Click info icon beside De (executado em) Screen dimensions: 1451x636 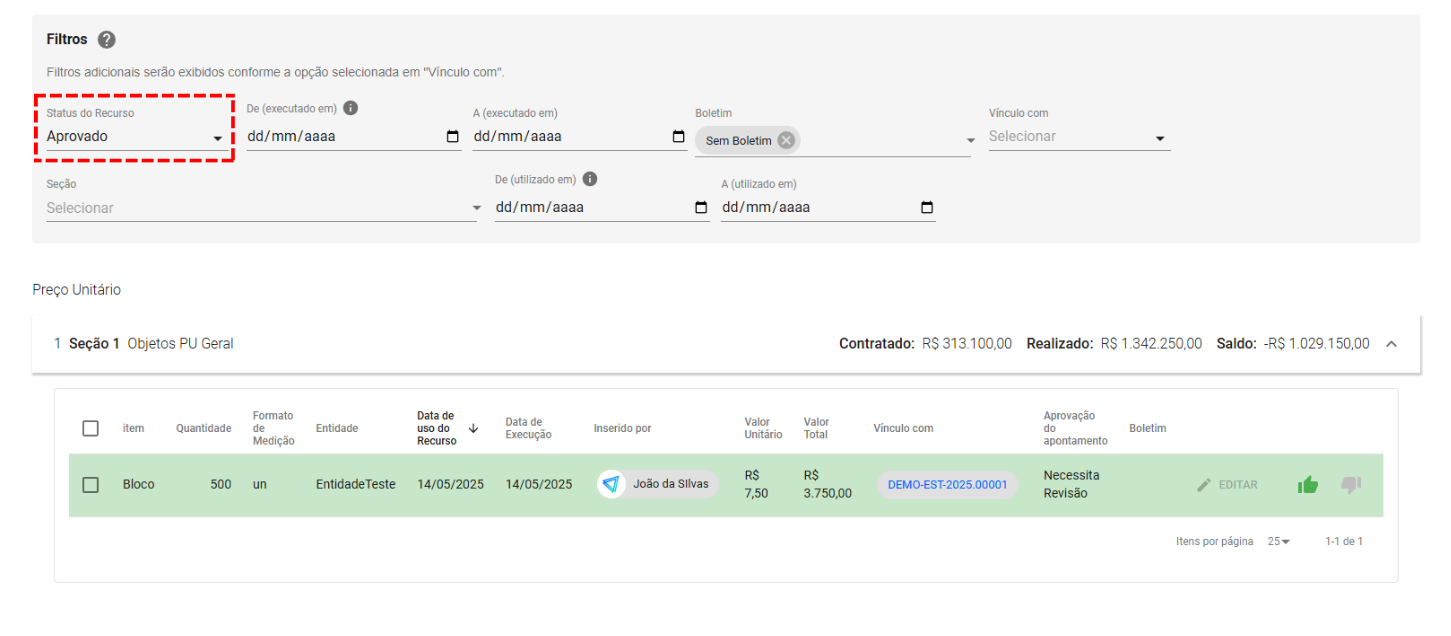coord(351,109)
